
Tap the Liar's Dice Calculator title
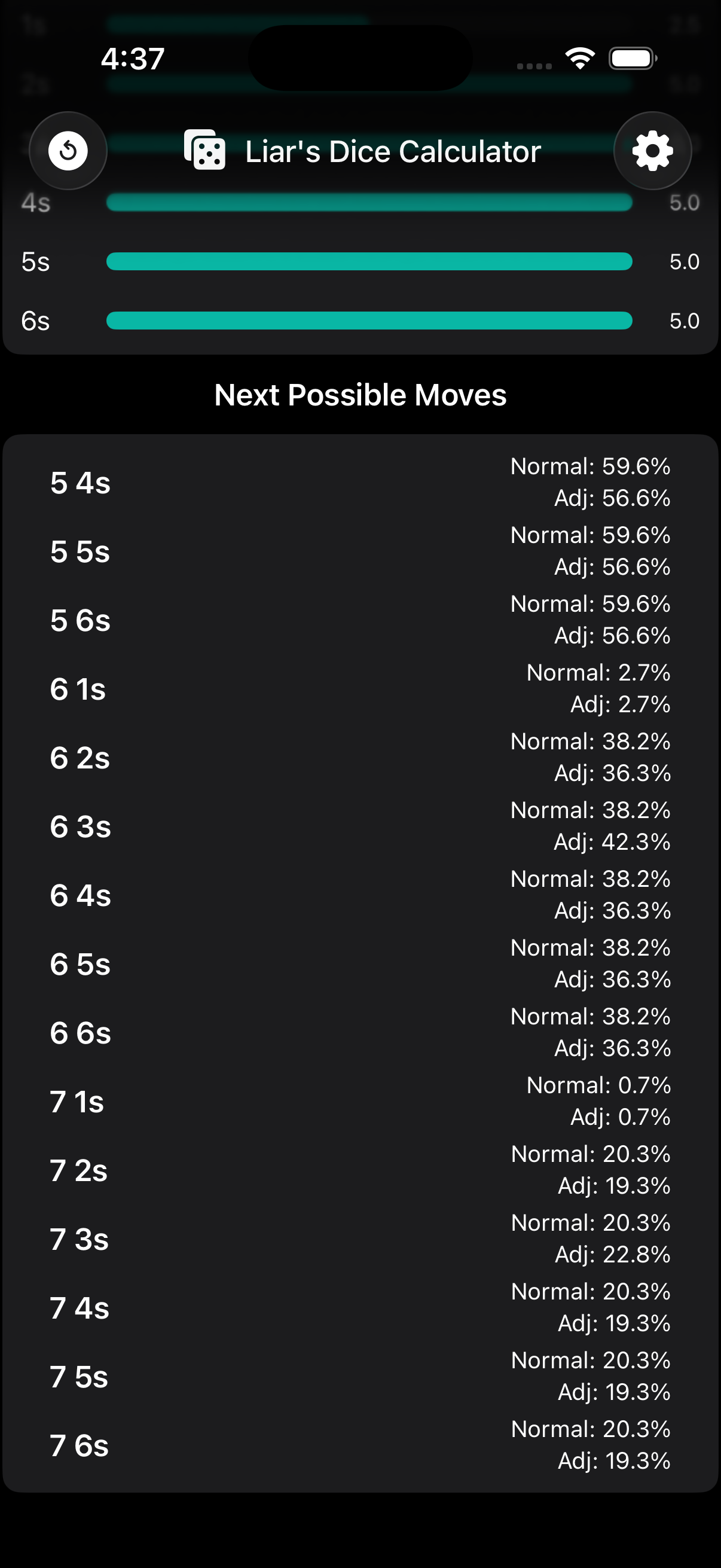392,151
